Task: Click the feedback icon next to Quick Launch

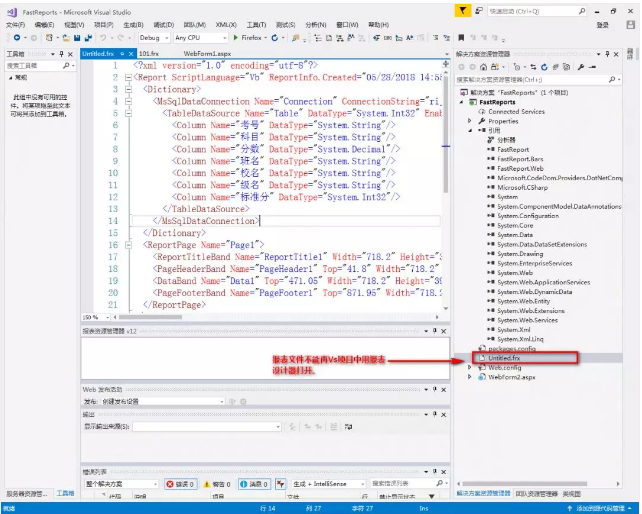Action: click(x=479, y=11)
